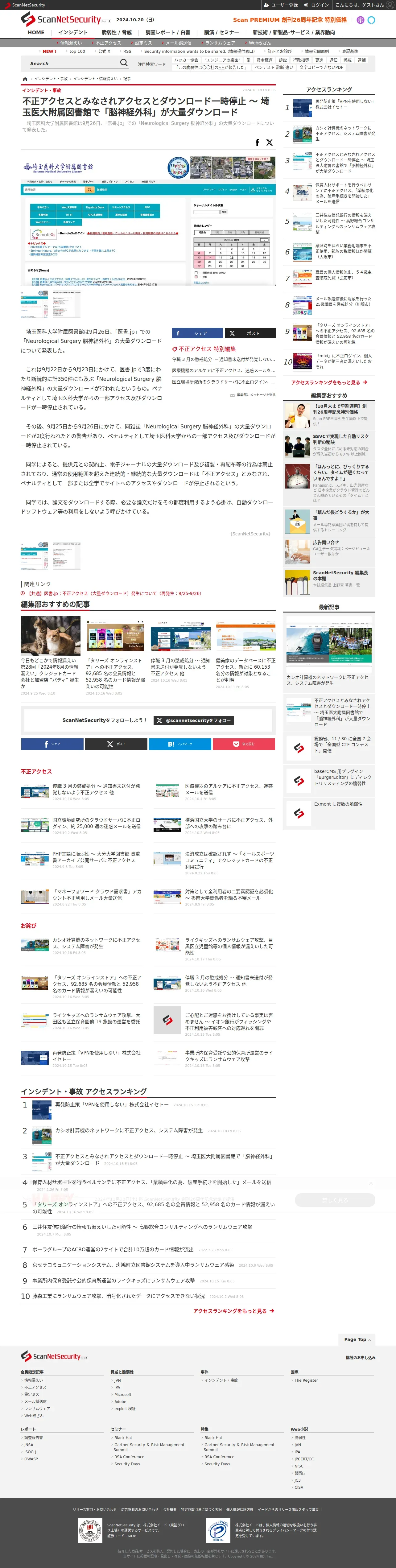Select the メール誤送信 submenu item
The image size is (396, 1568).
tap(178, 43)
